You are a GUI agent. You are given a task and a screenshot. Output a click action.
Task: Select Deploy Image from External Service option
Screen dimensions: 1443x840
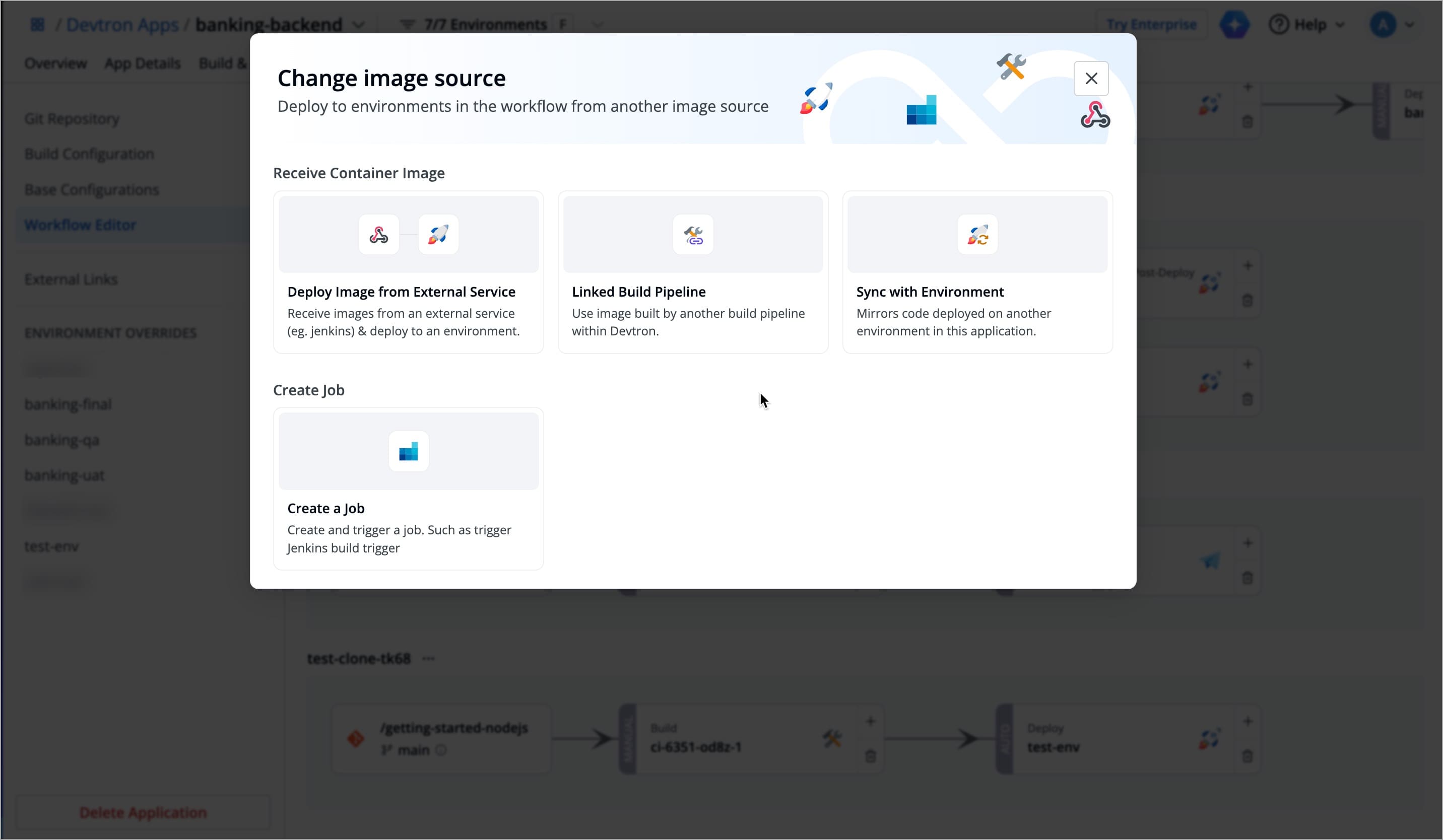pyautogui.click(x=408, y=272)
